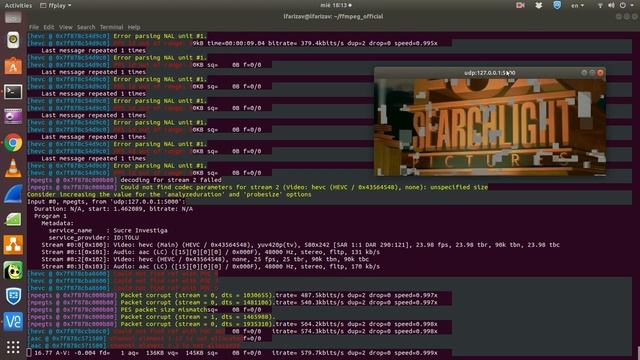Open the Terminal dock icon

[13, 91]
